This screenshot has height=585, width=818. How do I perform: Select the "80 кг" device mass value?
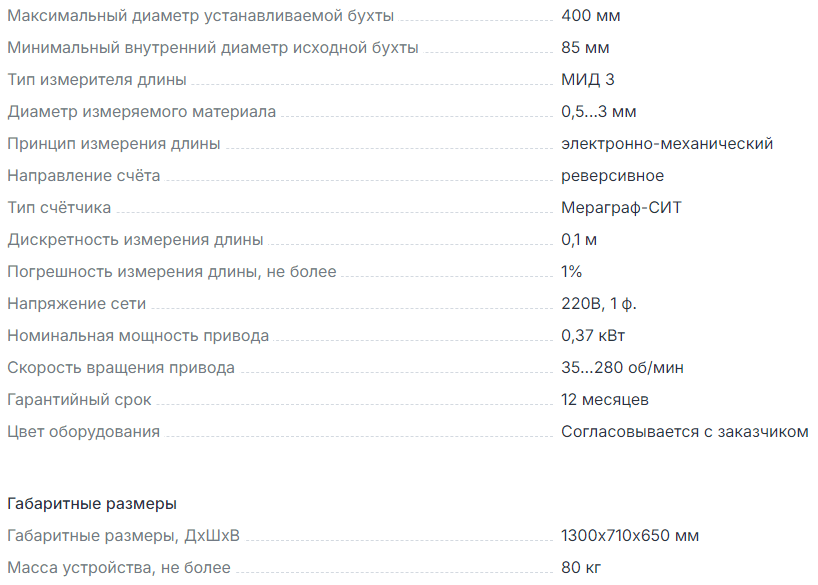581,568
